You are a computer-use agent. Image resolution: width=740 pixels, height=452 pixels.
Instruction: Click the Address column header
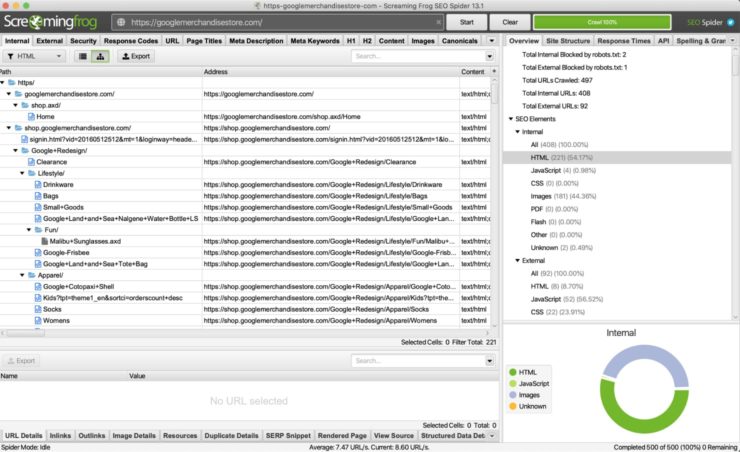tap(330, 72)
